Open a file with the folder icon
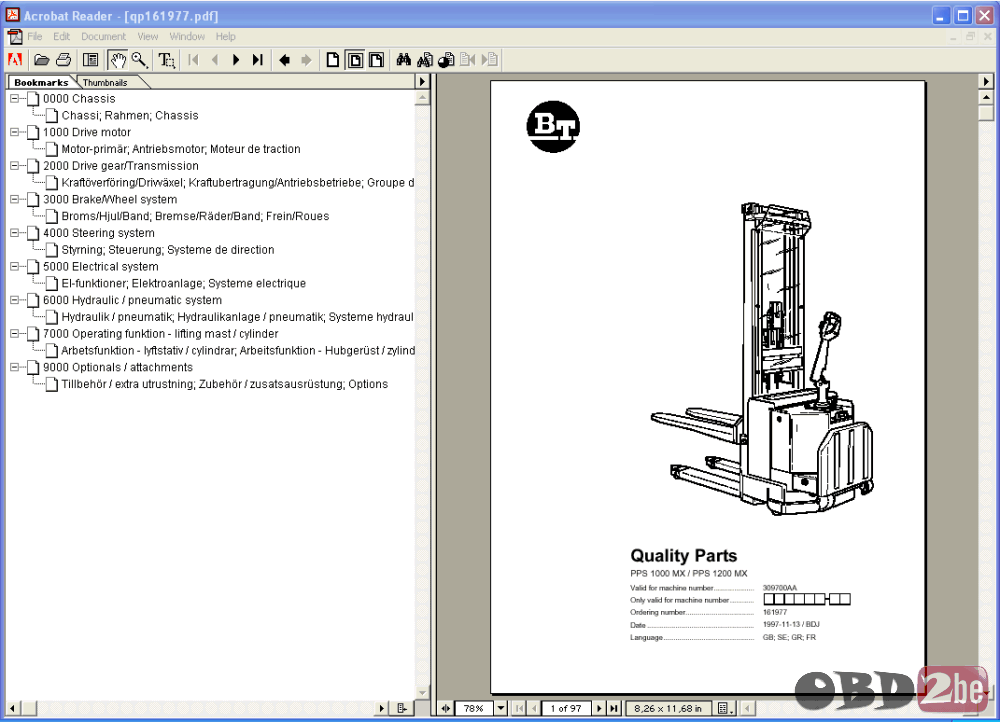This screenshot has width=1000, height=722. 42,60
